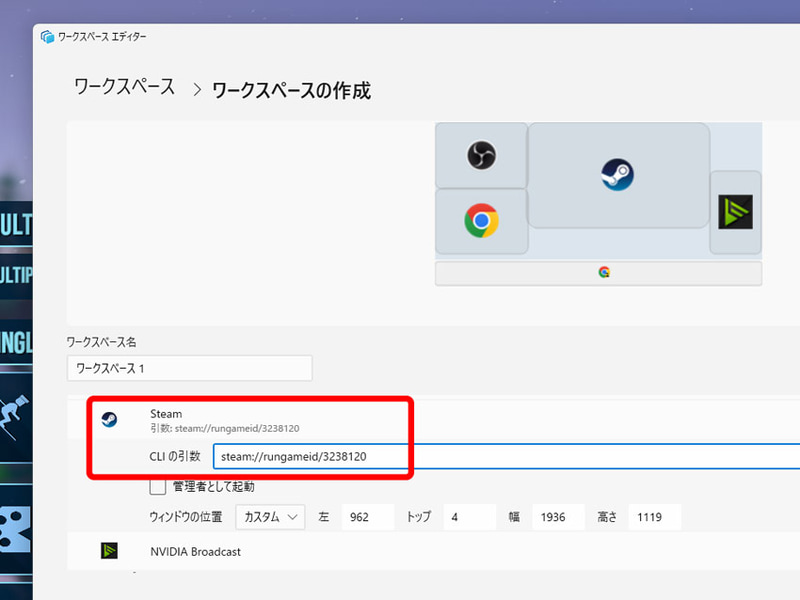This screenshot has width=800, height=600.
Task: Click the Google Chrome icon in the preview
Action: point(481,219)
